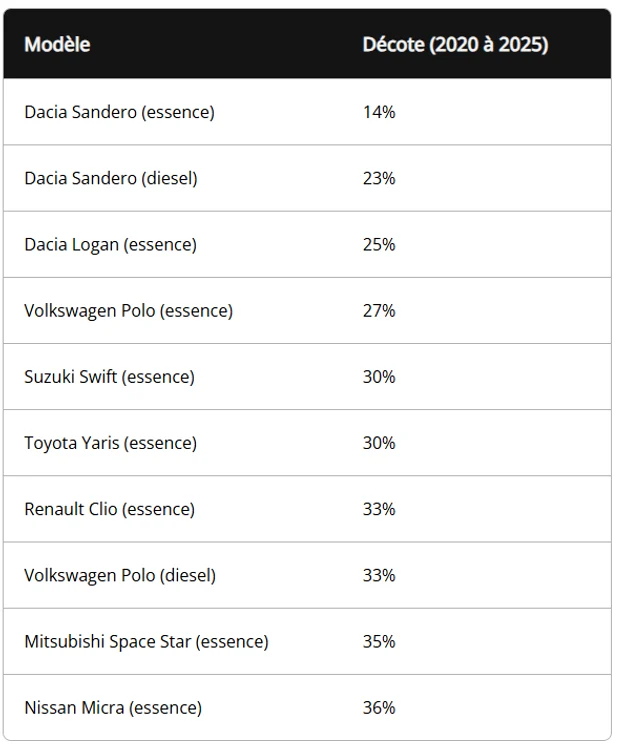This screenshot has width=617, height=750.
Task: Select the Dacia Sandero (essence) cell
Action: (x=119, y=112)
